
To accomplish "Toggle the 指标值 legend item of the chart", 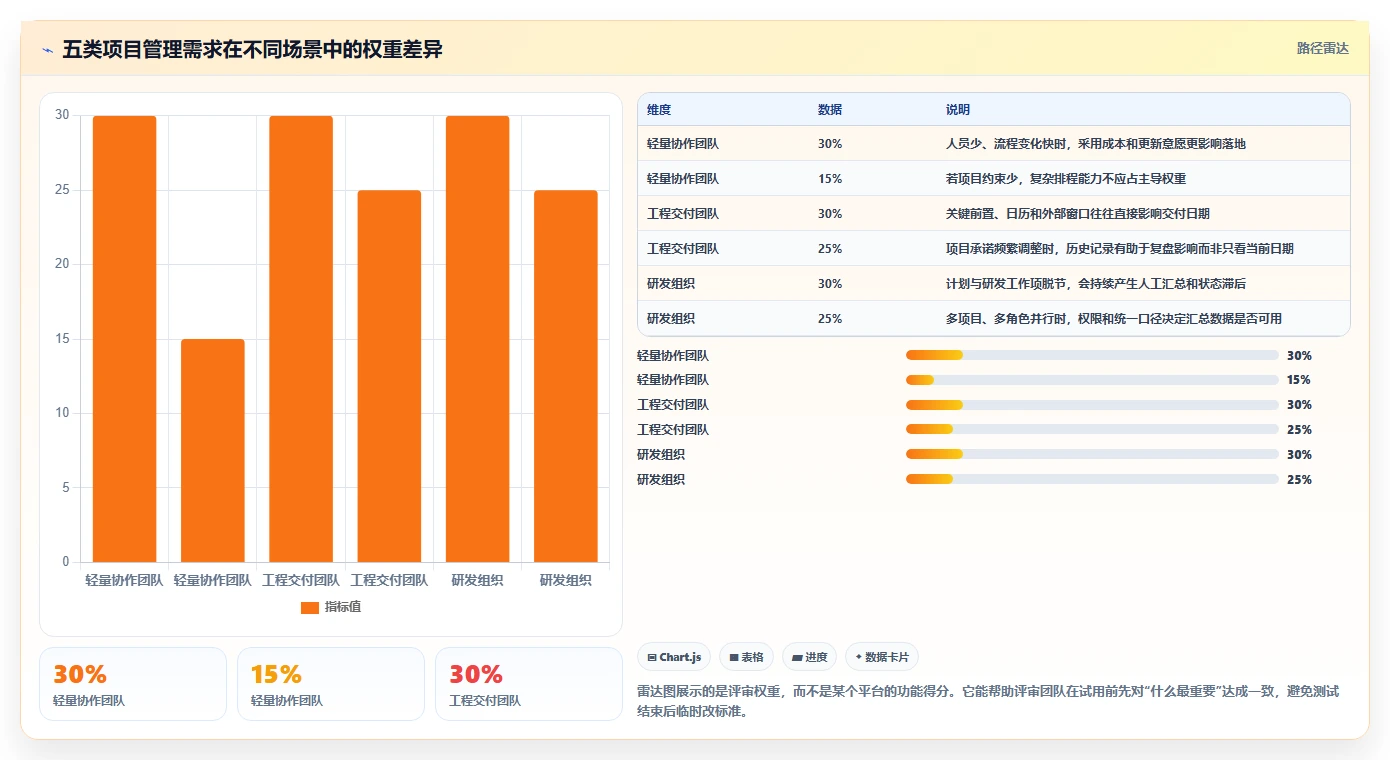I will pyautogui.click(x=331, y=607).
